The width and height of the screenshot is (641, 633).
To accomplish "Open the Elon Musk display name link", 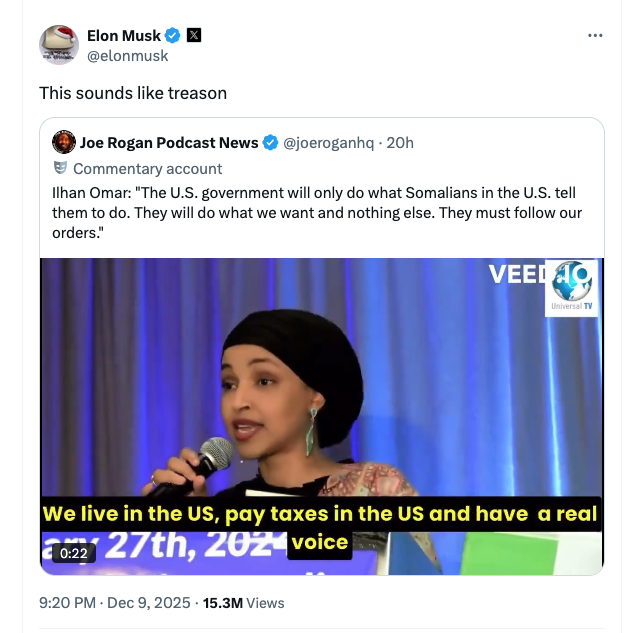I will [124, 36].
